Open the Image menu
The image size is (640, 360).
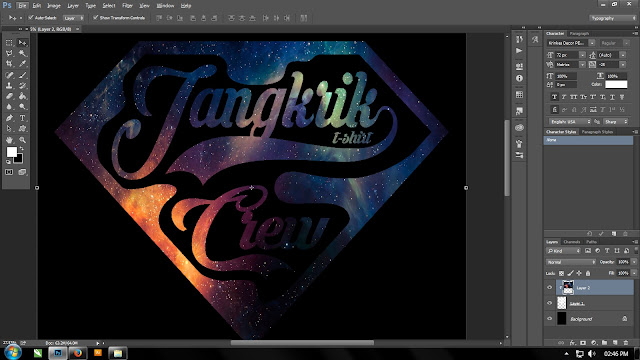53,6
